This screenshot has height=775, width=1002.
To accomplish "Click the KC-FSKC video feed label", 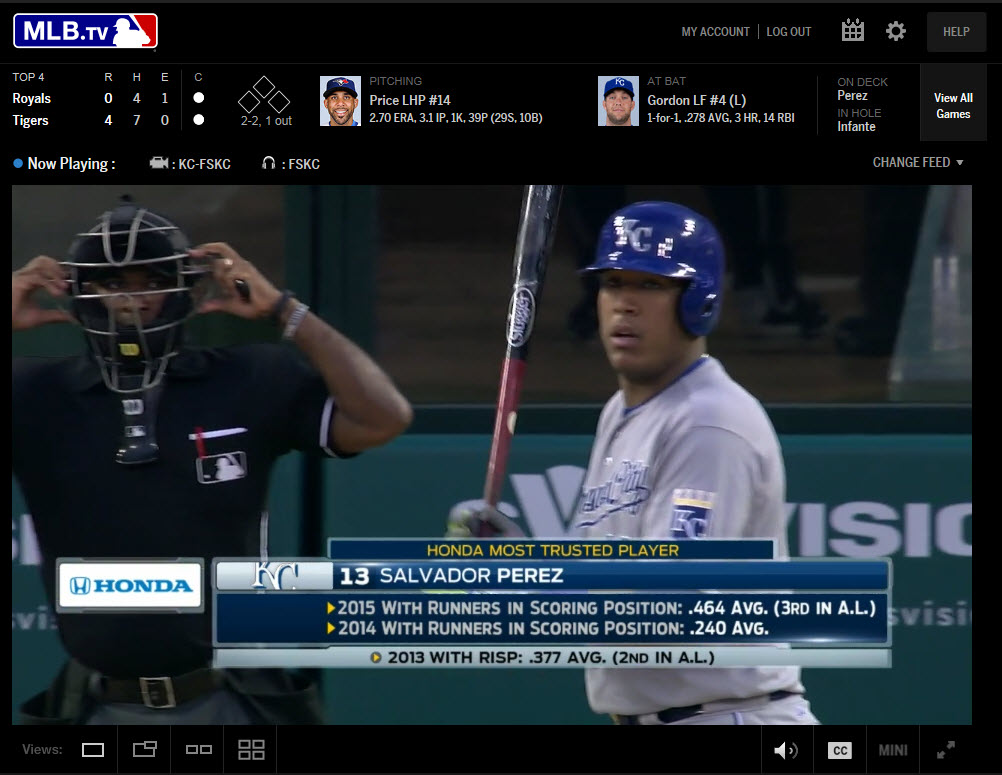I will tap(204, 164).
